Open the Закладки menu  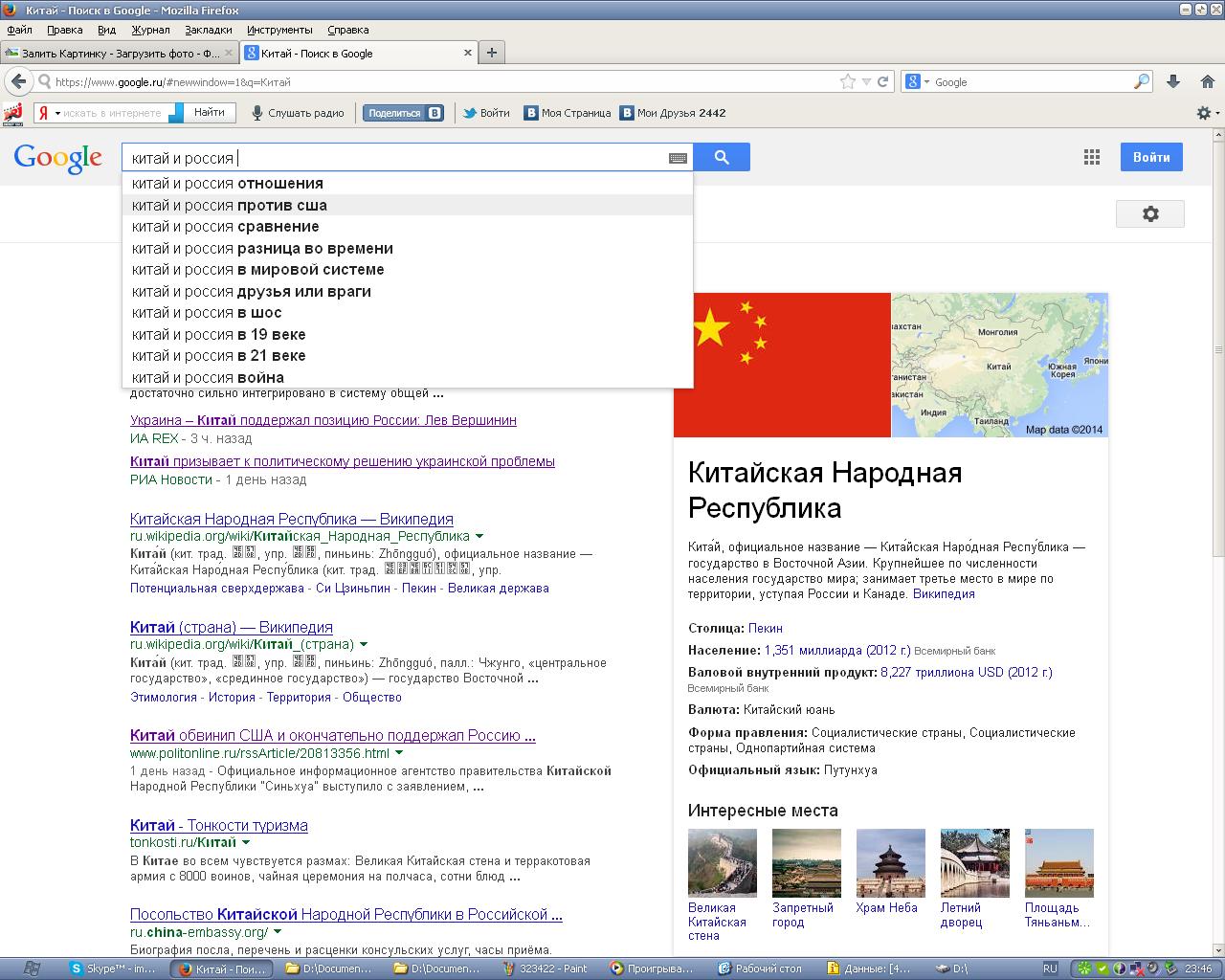(209, 30)
